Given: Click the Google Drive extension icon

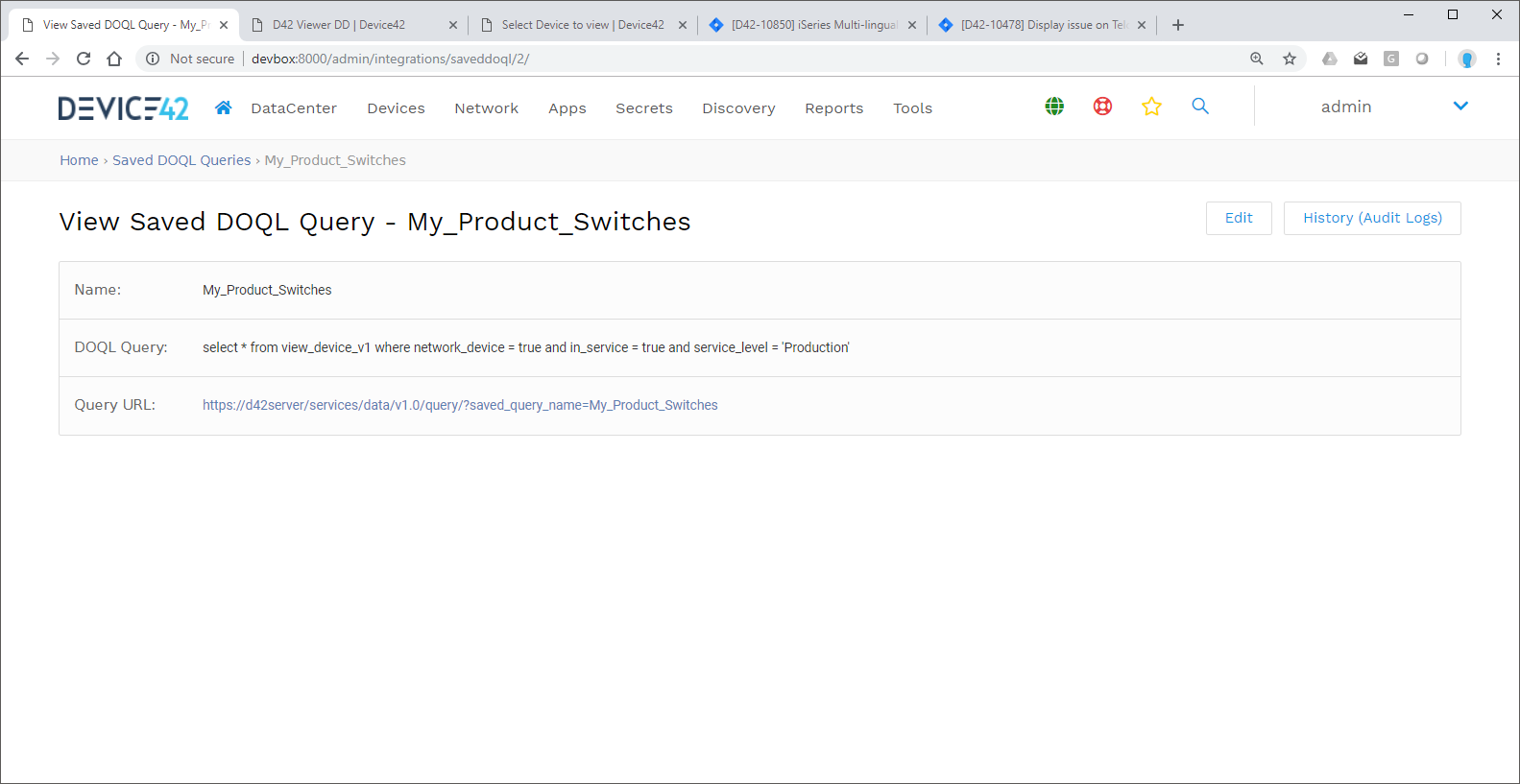Looking at the screenshot, I should point(1330,59).
